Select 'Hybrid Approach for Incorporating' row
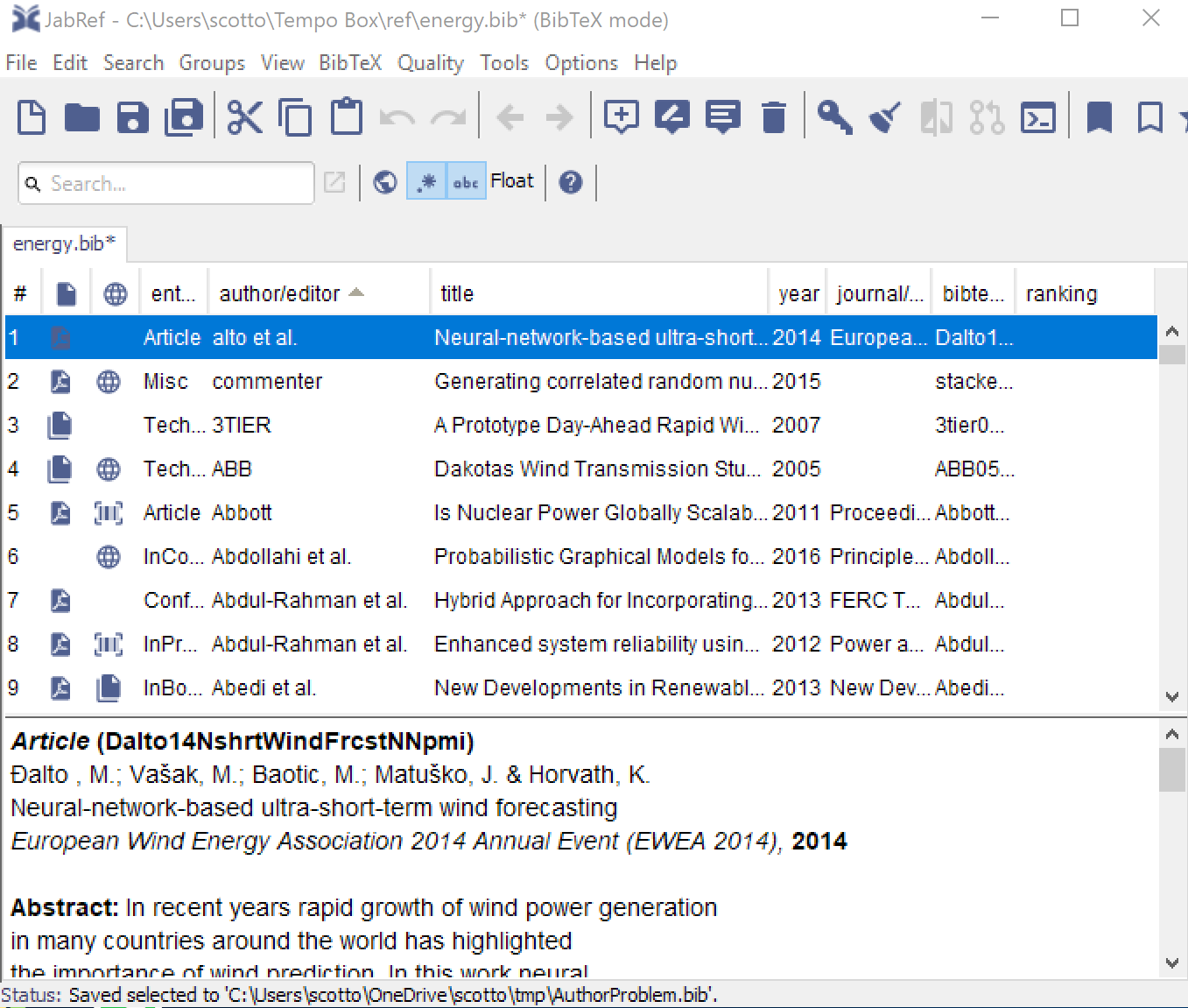This screenshot has height=1008, width=1188. [580, 600]
